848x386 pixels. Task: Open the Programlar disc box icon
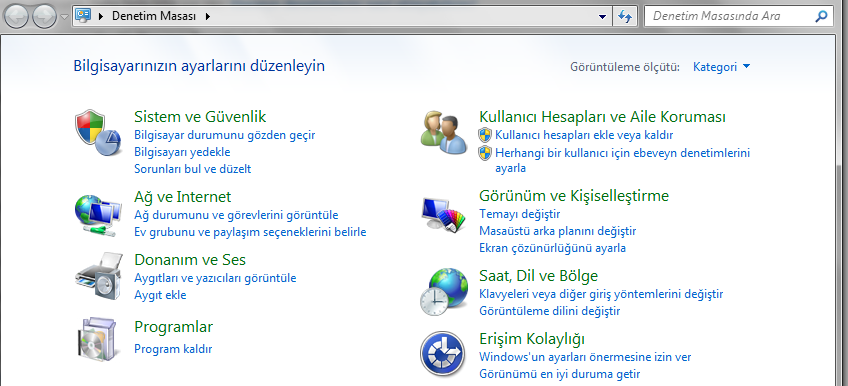[98, 340]
